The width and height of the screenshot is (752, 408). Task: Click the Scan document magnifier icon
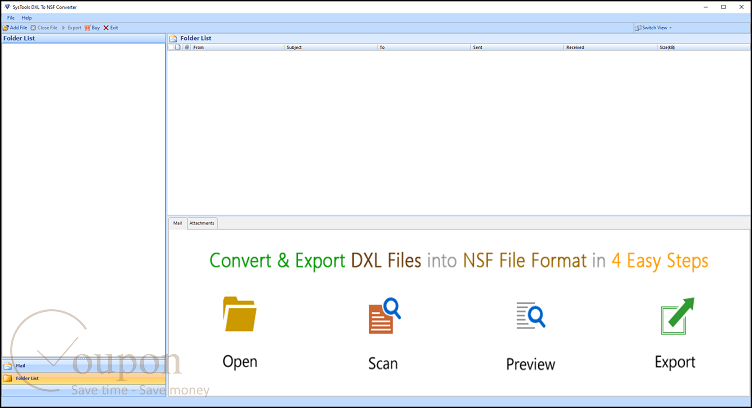coord(384,315)
